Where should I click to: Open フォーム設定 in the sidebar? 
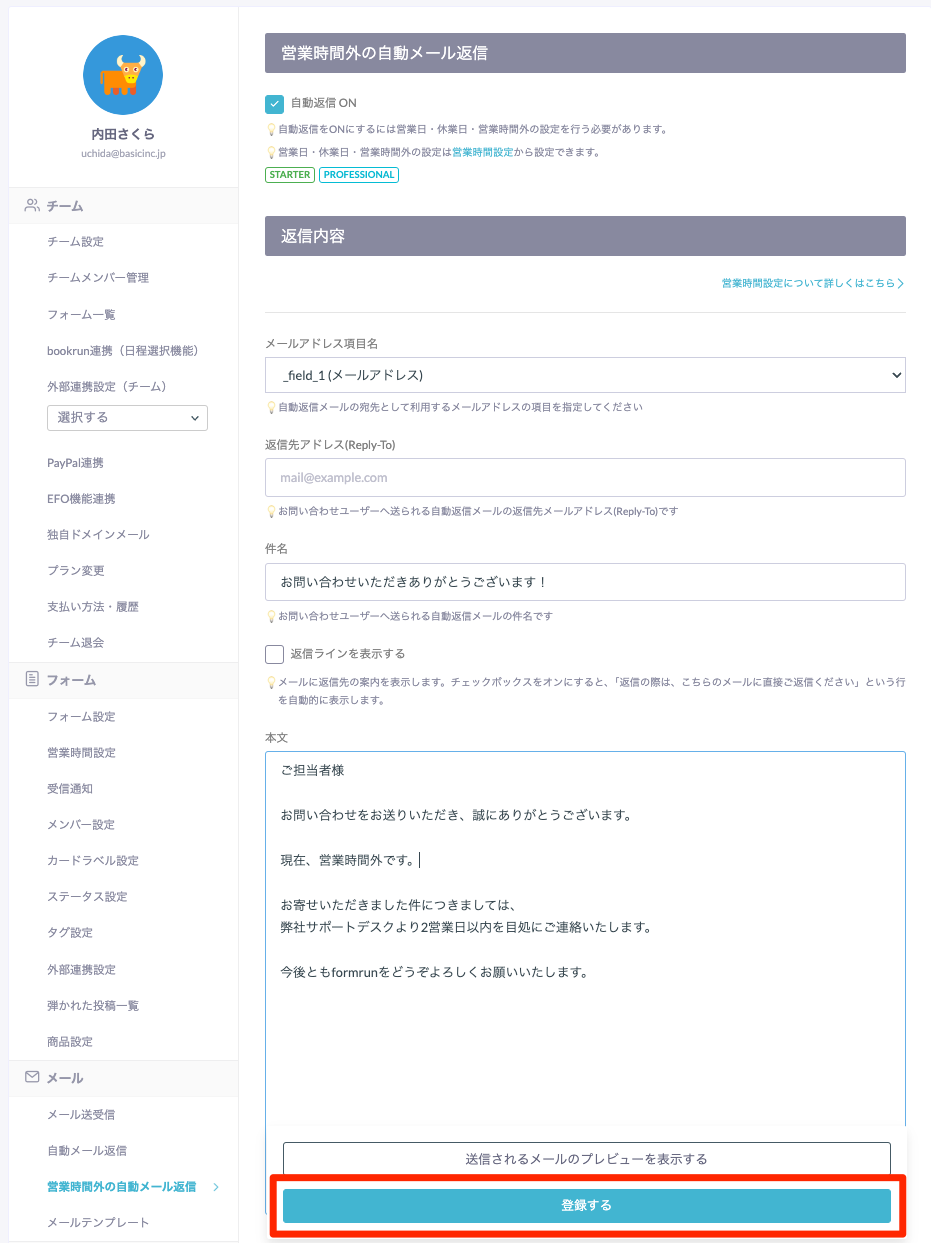(x=81, y=717)
